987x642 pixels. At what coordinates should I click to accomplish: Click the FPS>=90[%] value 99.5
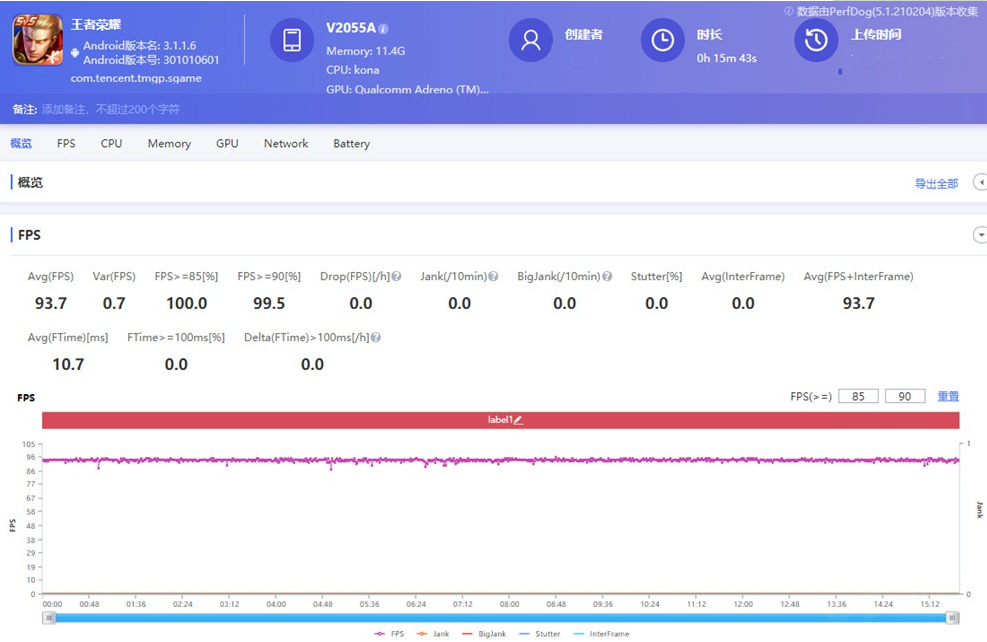(269, 303)
